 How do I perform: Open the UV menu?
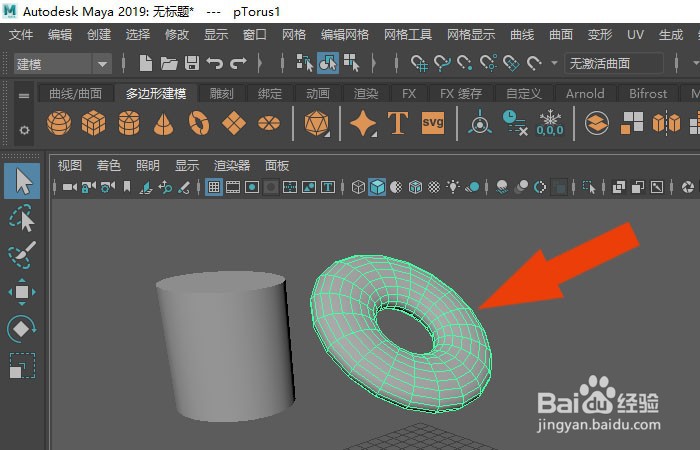[635, 34]
